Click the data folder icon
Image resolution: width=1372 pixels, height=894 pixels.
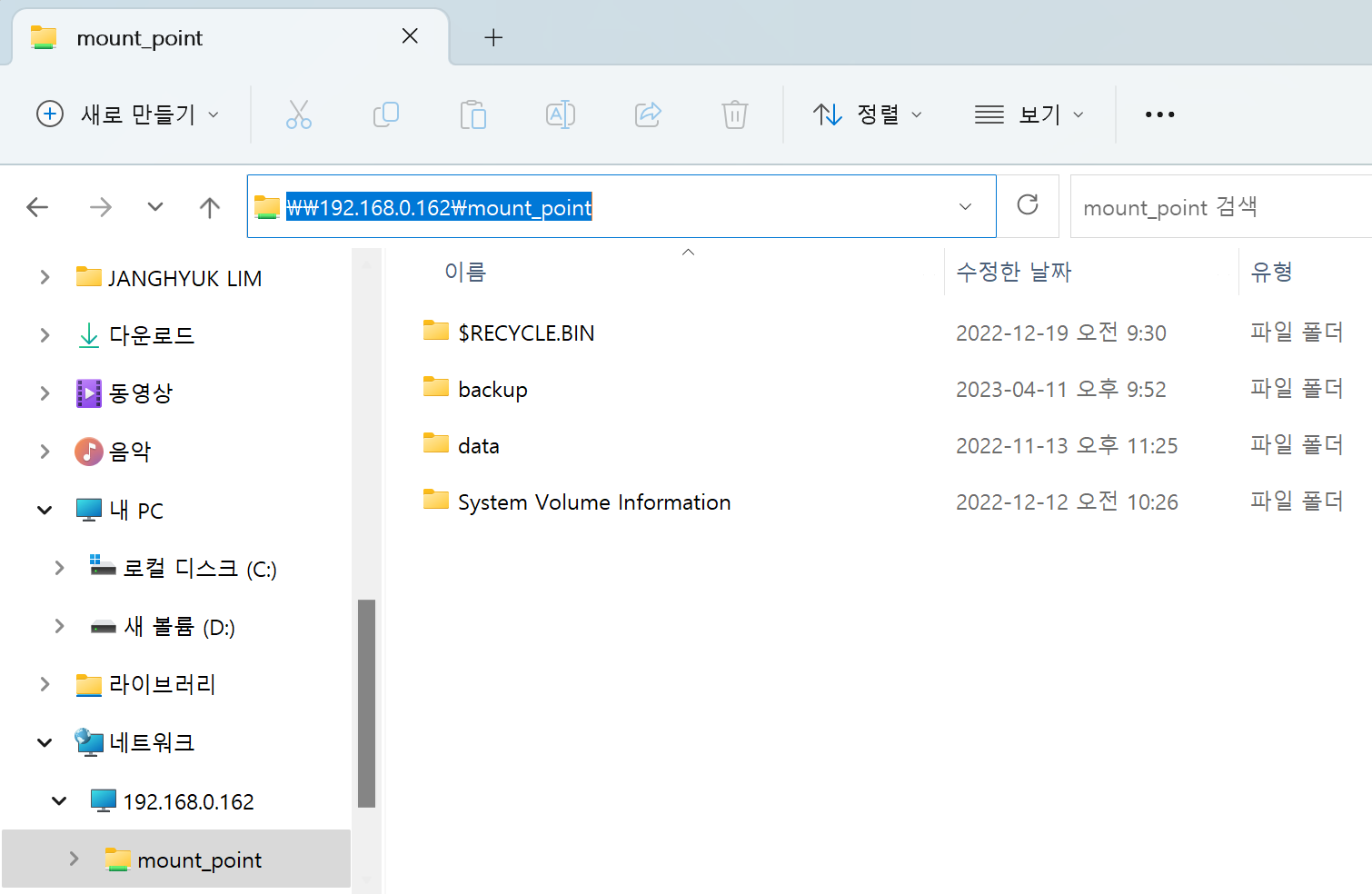pyautogui.click(x=436, y=443)
